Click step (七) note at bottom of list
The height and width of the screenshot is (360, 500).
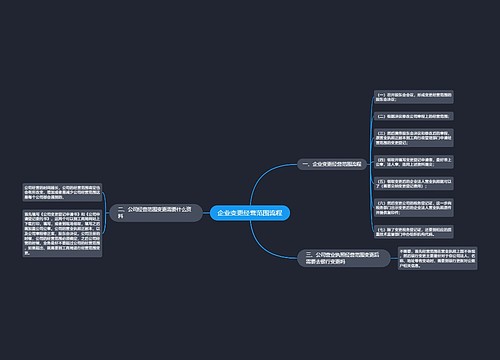(x=413, y=232)
